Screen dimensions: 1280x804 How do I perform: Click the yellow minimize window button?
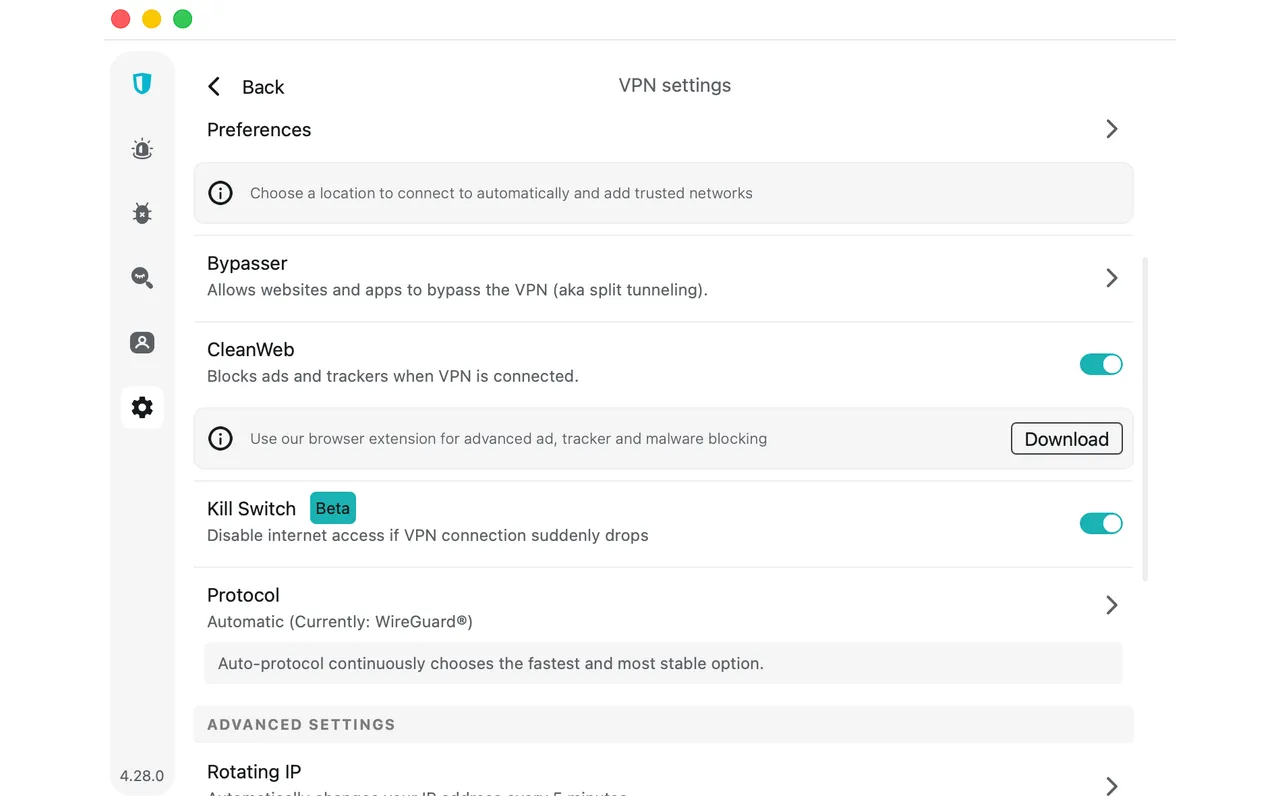(152, 19)
